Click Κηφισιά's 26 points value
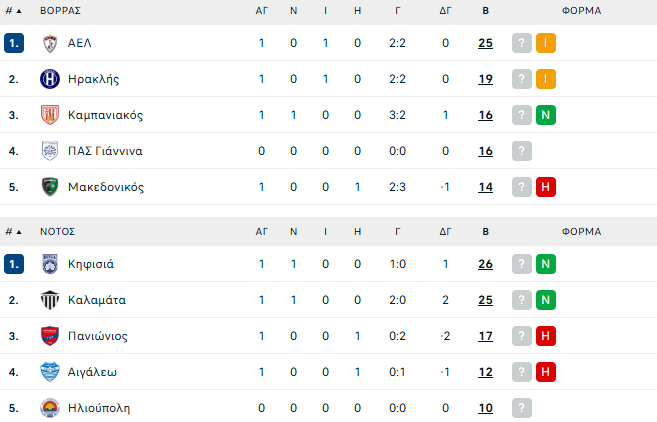Viewport: 657px width, 422px height. tap(485, 264)
